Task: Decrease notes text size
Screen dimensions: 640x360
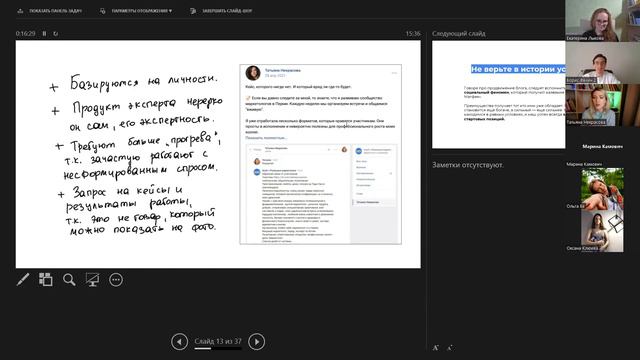Action: (x=449, y=348)
